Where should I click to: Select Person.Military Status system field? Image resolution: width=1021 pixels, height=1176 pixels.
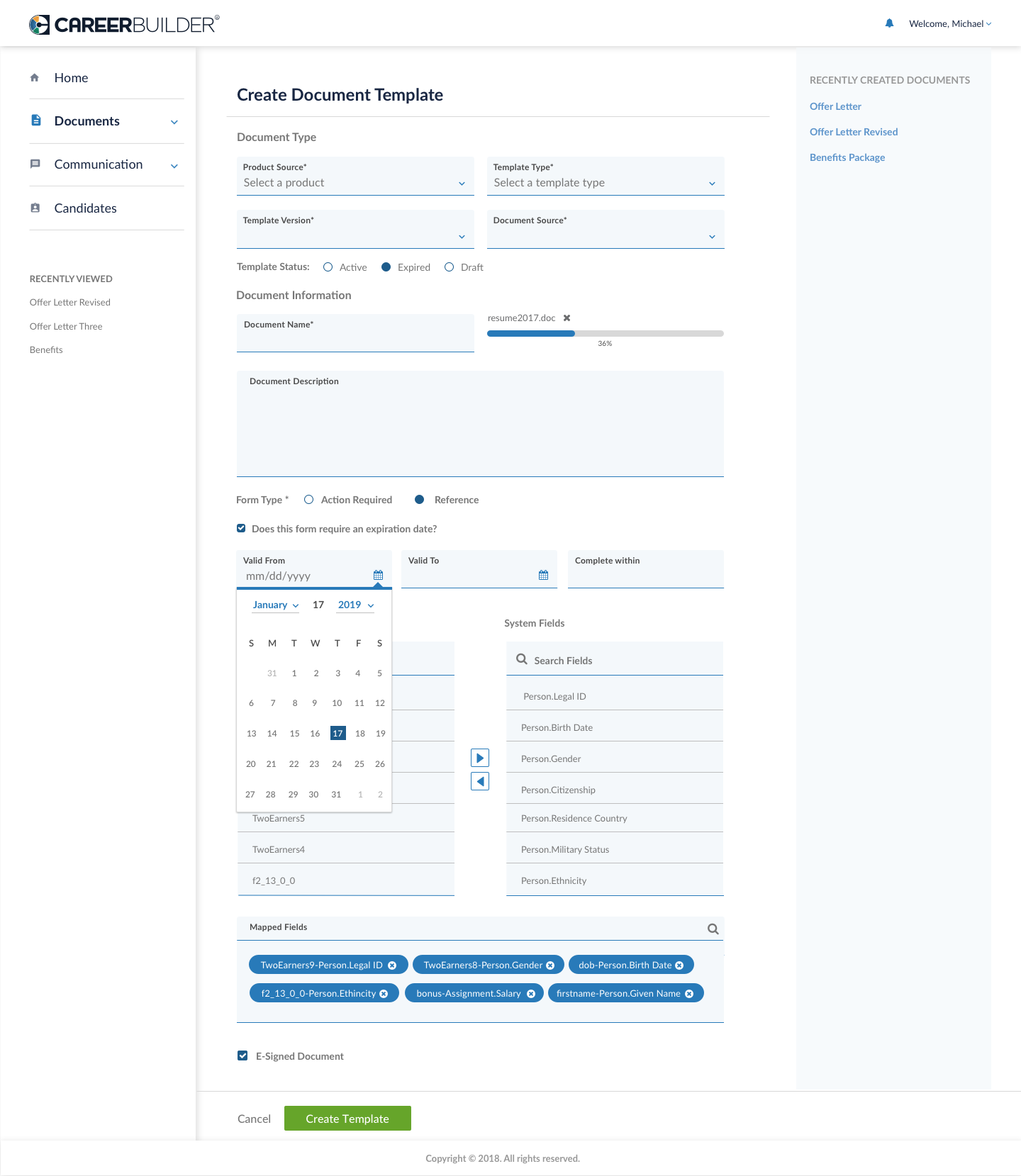(x=615, y=849)
